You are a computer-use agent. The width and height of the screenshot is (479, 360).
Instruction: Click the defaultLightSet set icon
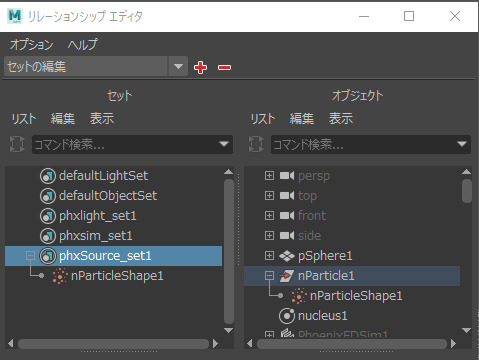[x=48, y=176]
